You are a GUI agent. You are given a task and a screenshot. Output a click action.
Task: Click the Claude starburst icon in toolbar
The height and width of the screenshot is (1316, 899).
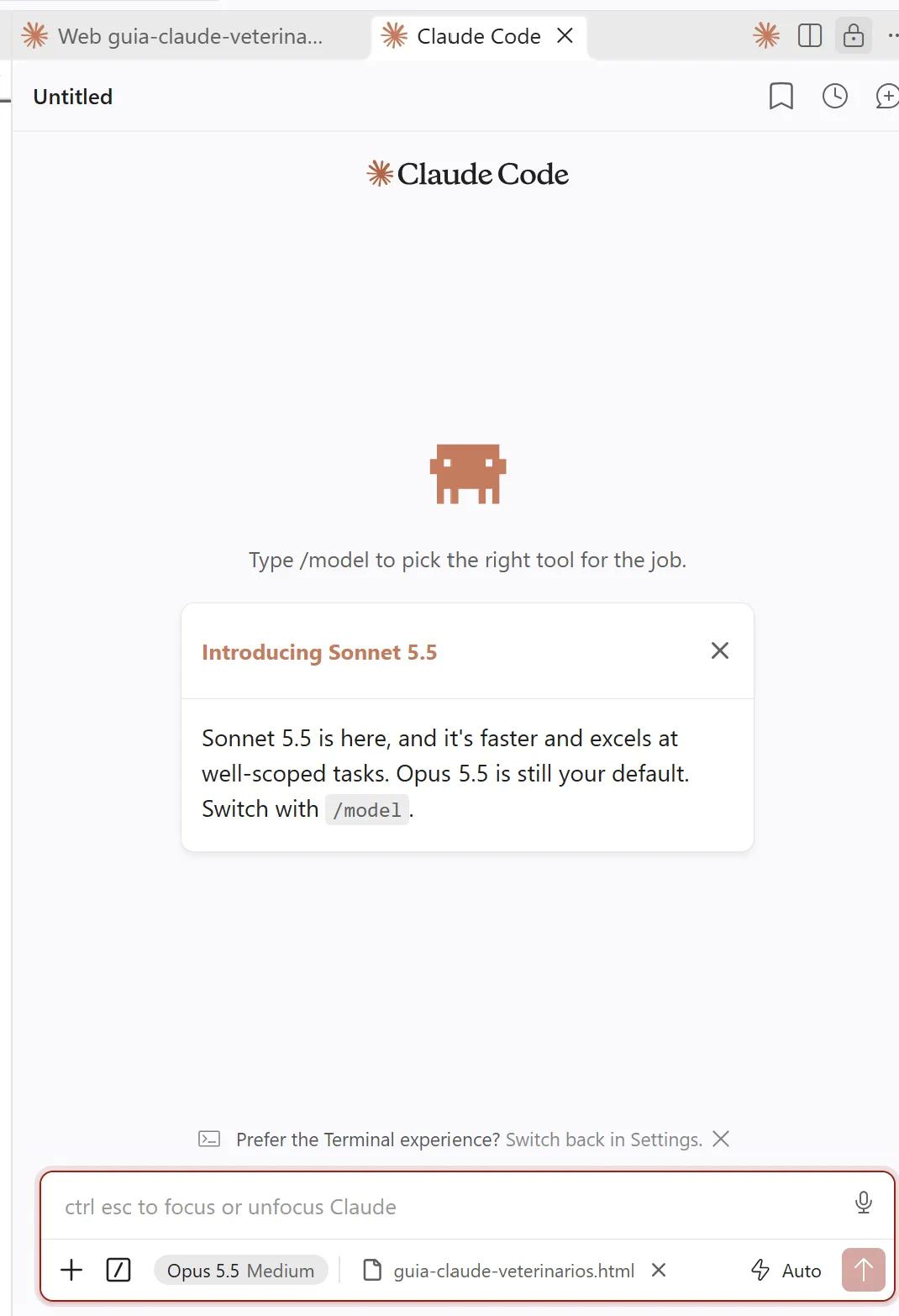pyautogui.click(x=766, y=35)
